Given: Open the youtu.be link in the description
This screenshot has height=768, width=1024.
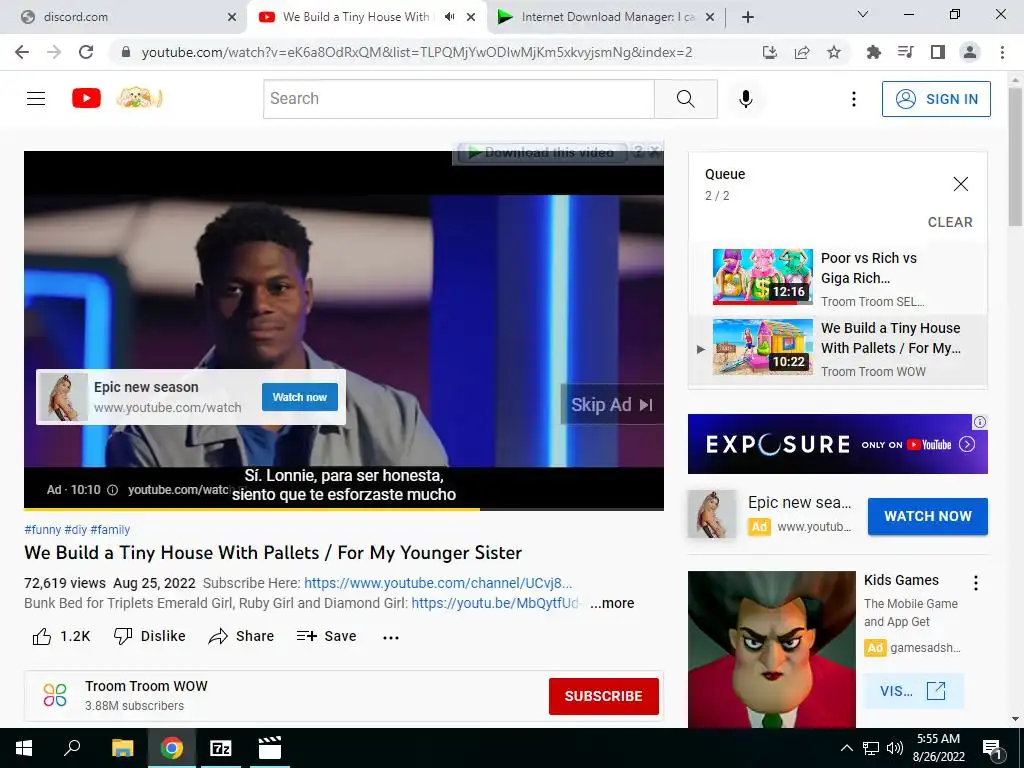Looking at the screenshot, I should click(x=496, y=603).
